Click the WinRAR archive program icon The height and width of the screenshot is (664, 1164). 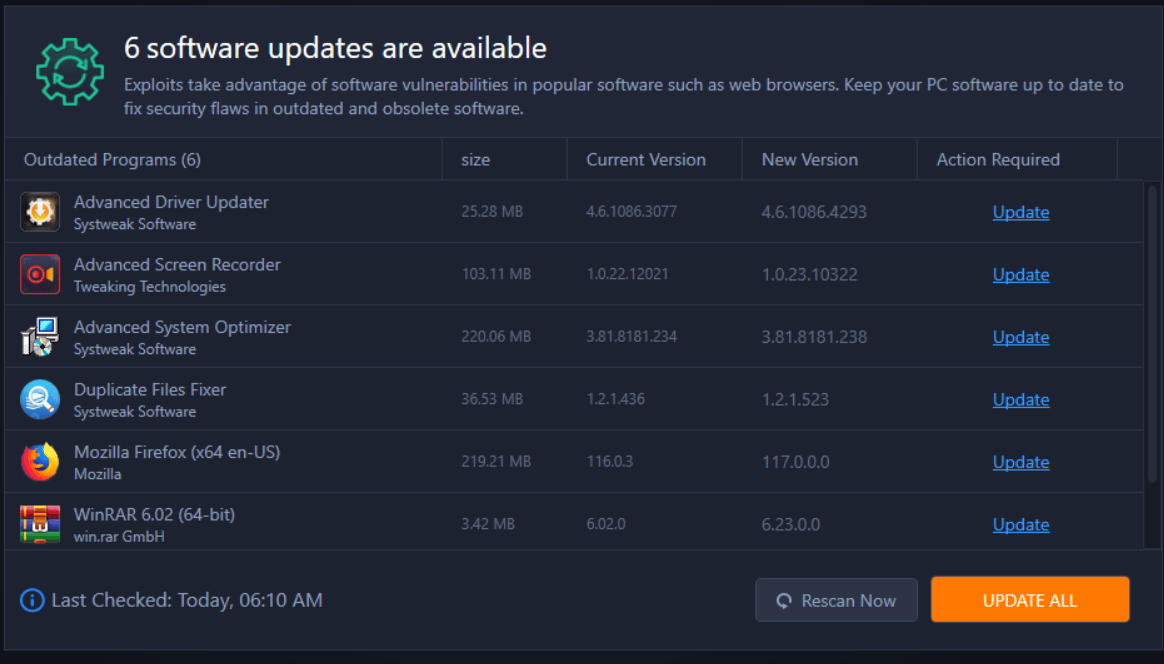coord(40,523)
